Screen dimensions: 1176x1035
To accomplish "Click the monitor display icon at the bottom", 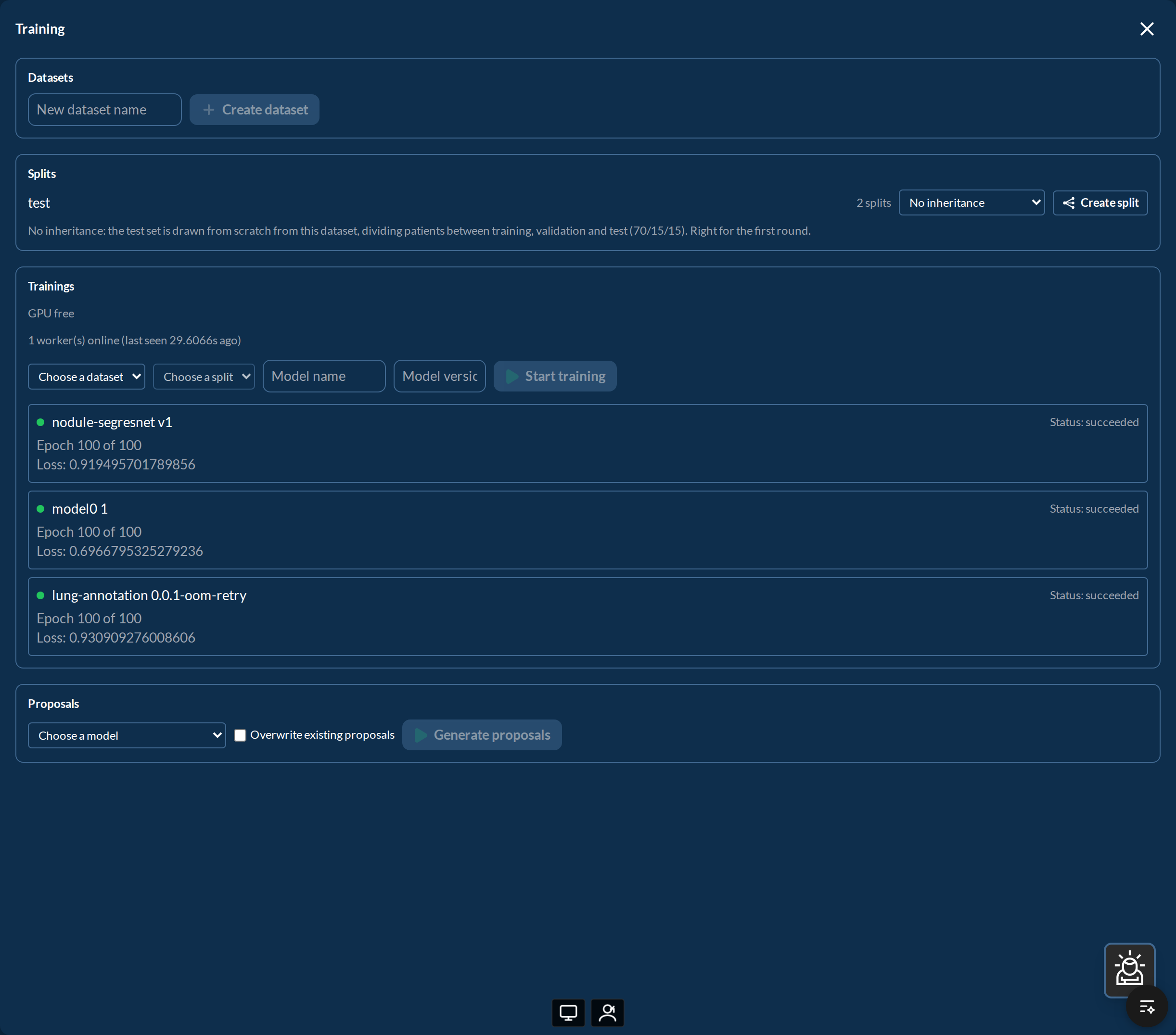I will pyautogui.click(x=568, y=1012).
